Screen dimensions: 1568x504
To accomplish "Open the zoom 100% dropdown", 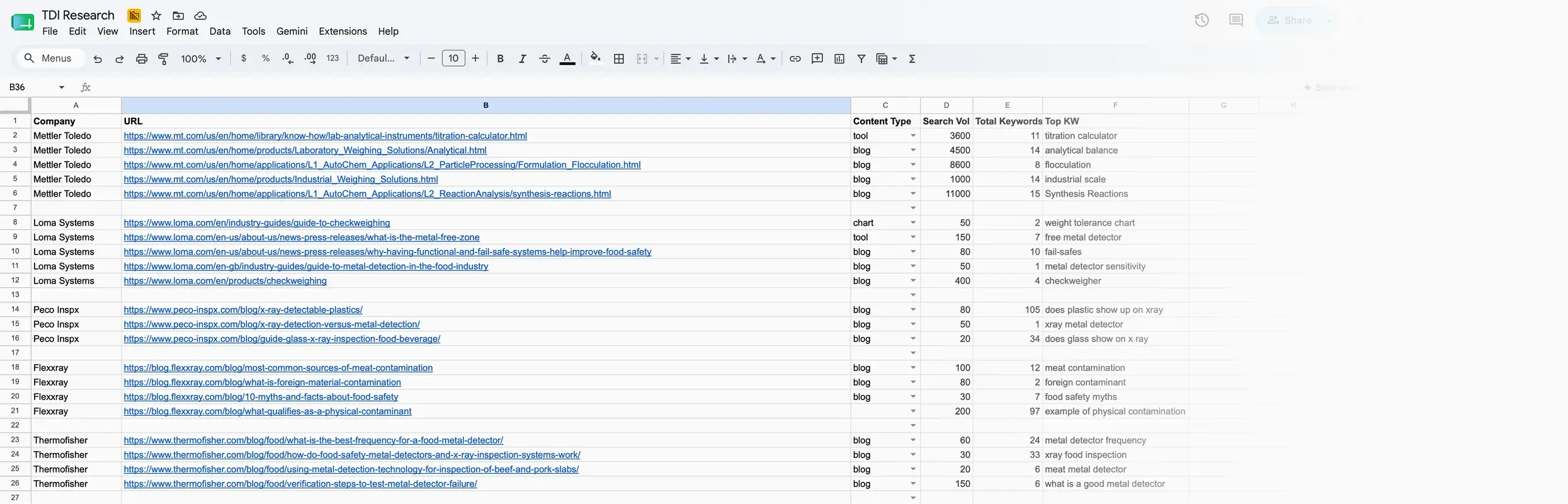I will pos(201,59).
